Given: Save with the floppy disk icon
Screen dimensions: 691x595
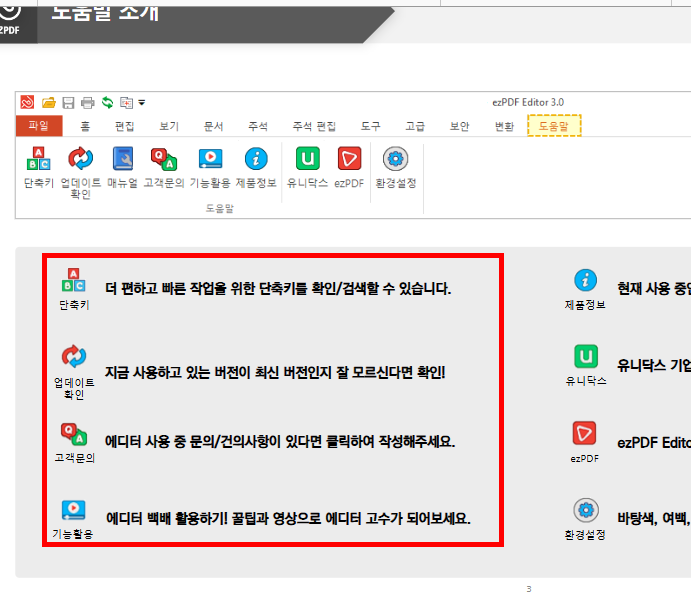Looking at the screenshot, I should [x=68, y=103].
